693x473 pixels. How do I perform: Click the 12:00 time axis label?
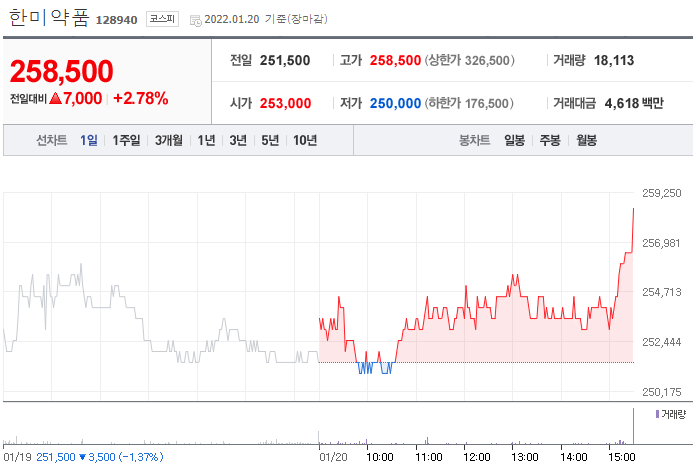477,457
